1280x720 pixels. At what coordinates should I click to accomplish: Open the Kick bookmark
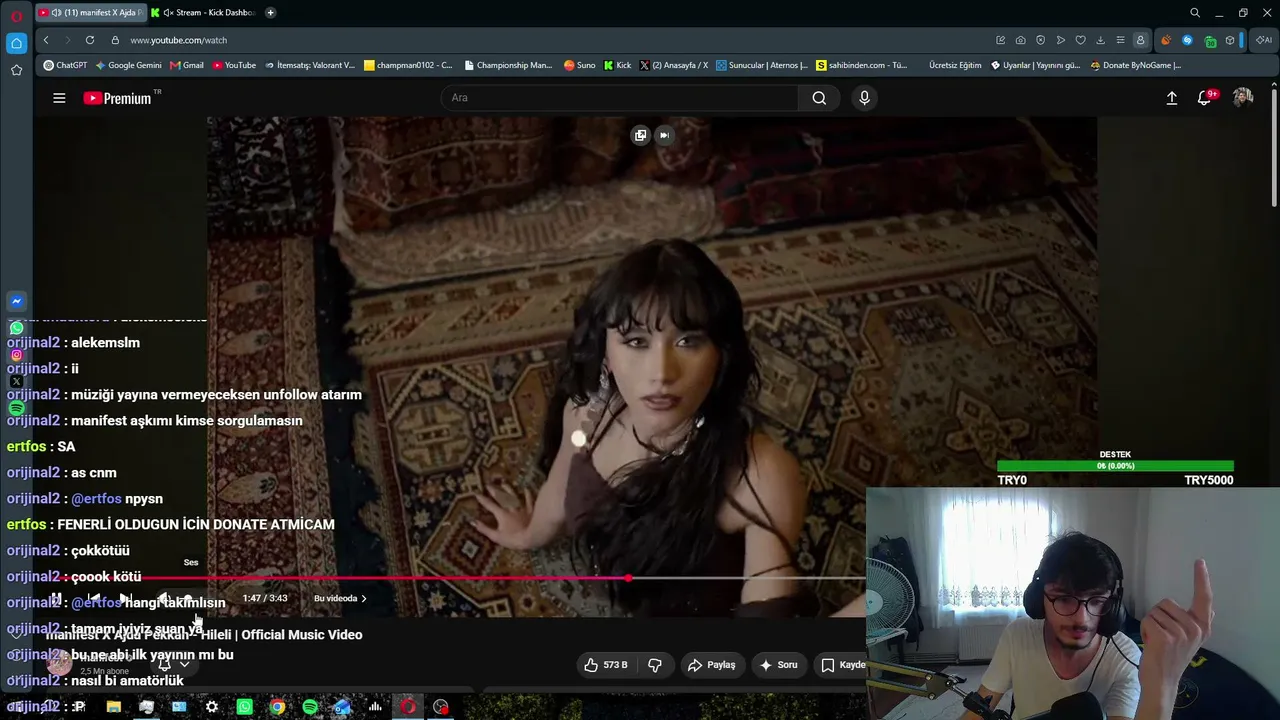click(618, 65)
